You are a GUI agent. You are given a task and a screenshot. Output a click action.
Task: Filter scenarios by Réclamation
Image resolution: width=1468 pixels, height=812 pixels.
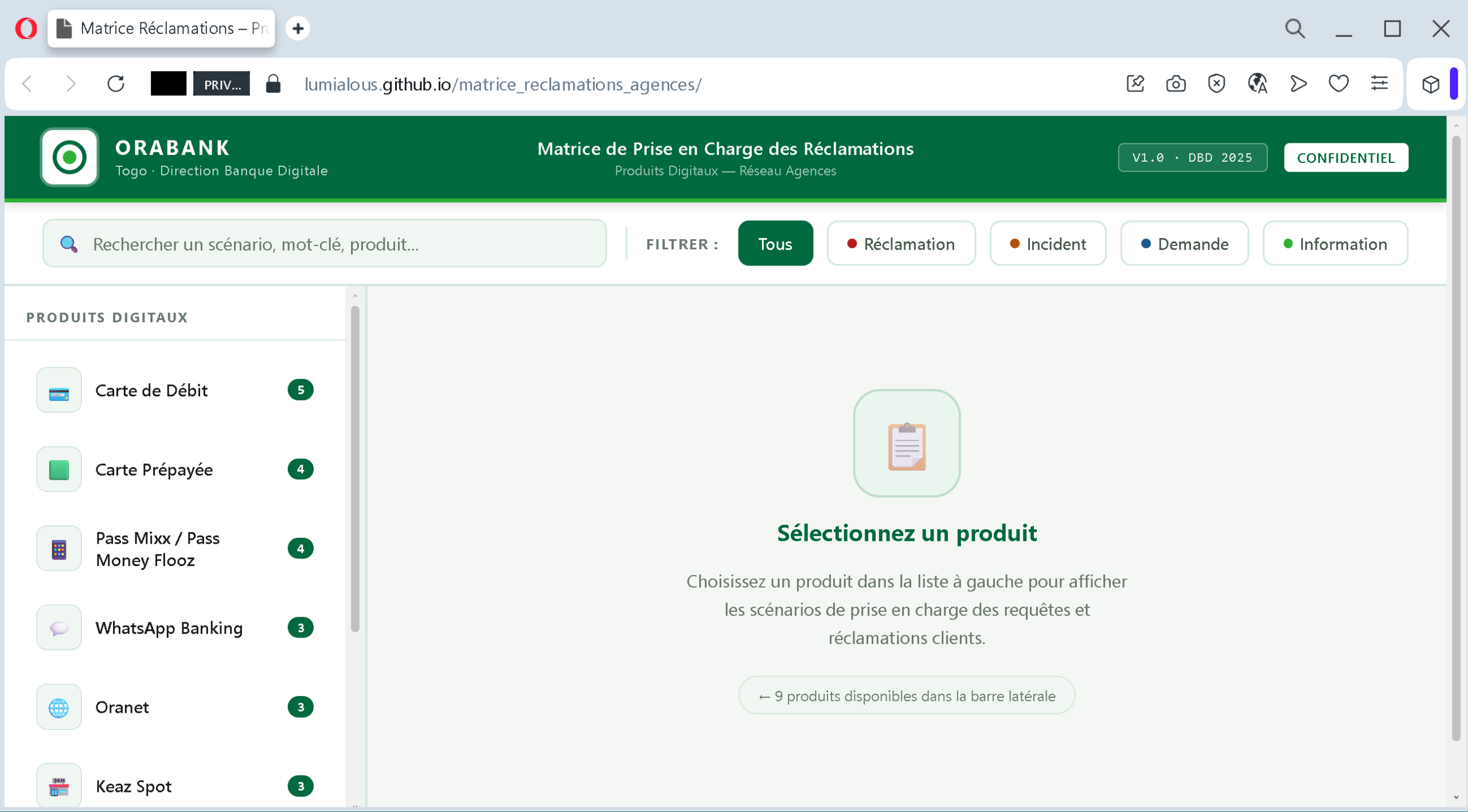(x=901, y=244)
